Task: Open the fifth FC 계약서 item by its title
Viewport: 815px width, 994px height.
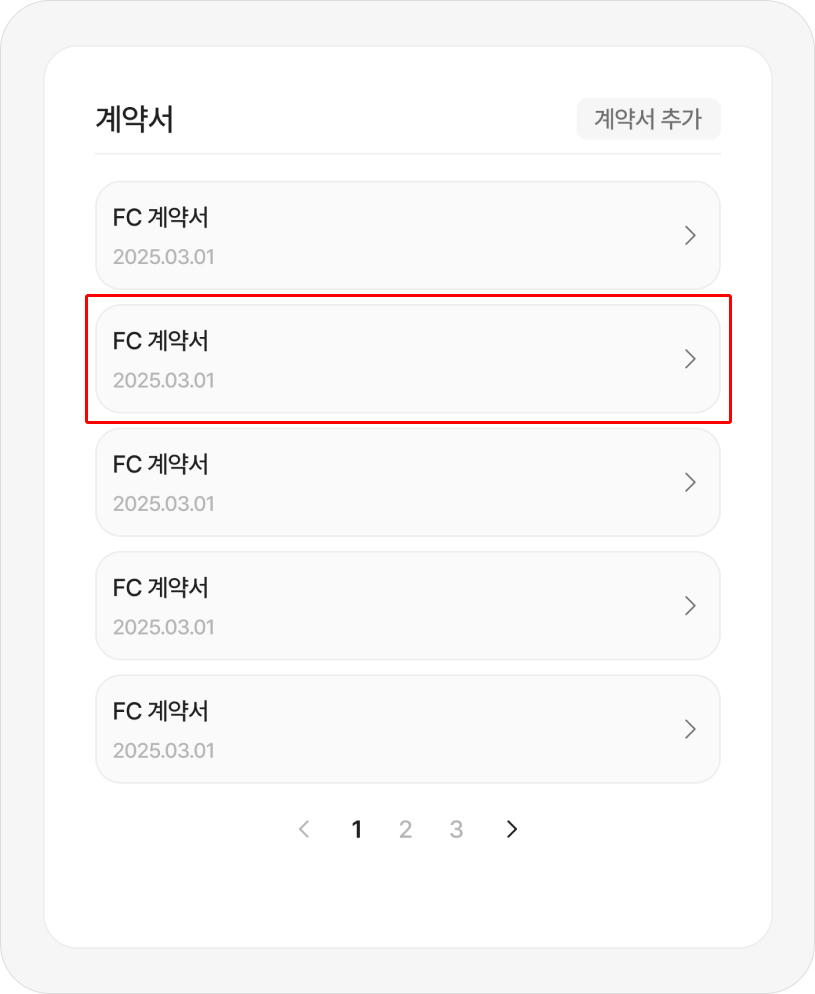Action: pos(161,711)
